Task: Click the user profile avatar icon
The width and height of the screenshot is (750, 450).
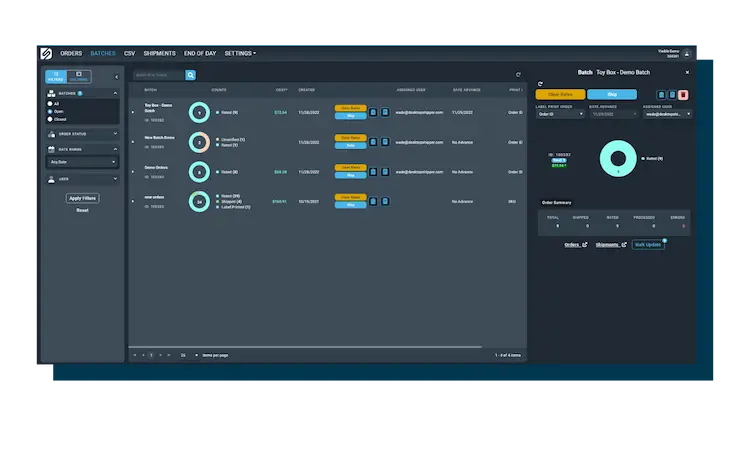Action: pyautogui.click(x=686, y=54)
